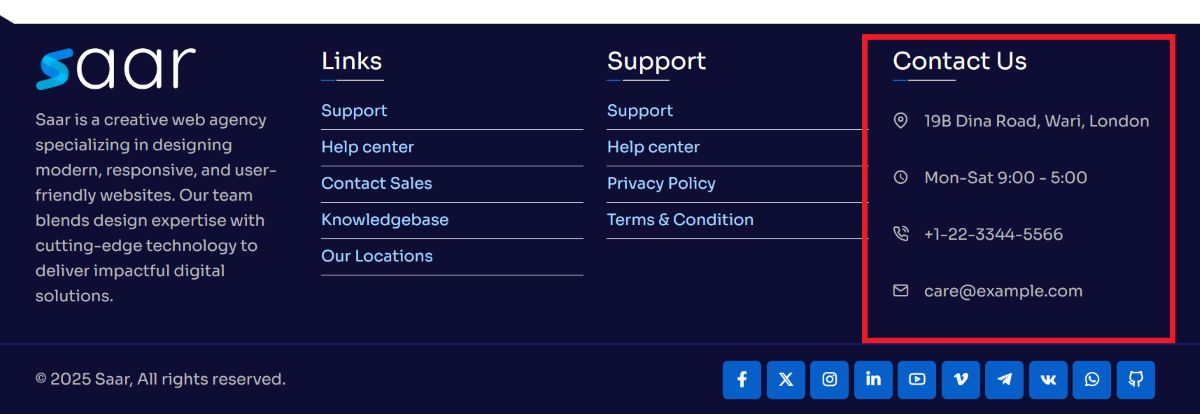Click Help center under Links heading

pyautogui.click(x=367, y=147)
